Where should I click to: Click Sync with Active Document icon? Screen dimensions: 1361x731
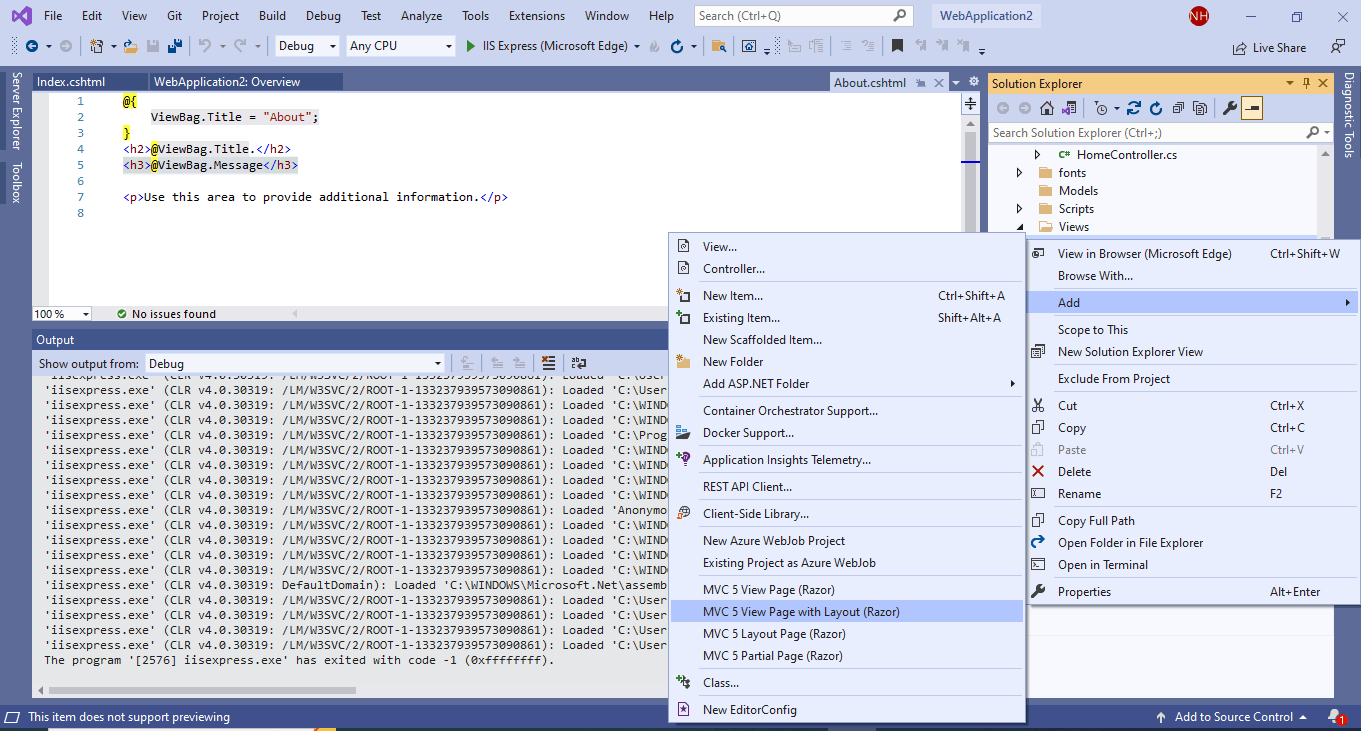[1133, 108]
